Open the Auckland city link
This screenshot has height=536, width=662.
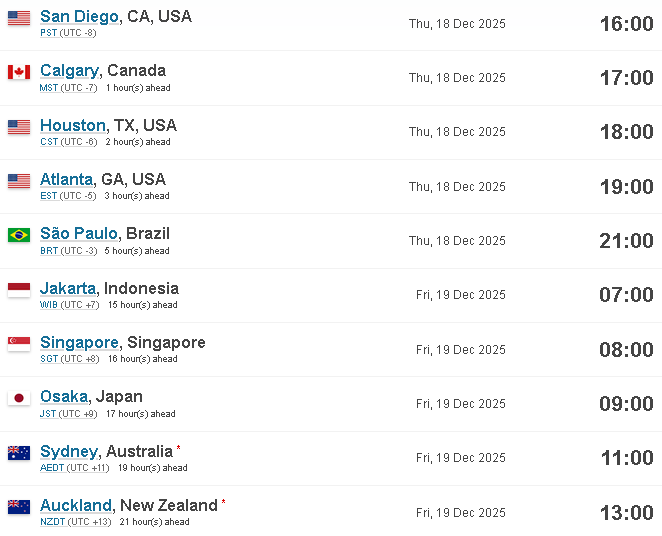pos(76,505)
